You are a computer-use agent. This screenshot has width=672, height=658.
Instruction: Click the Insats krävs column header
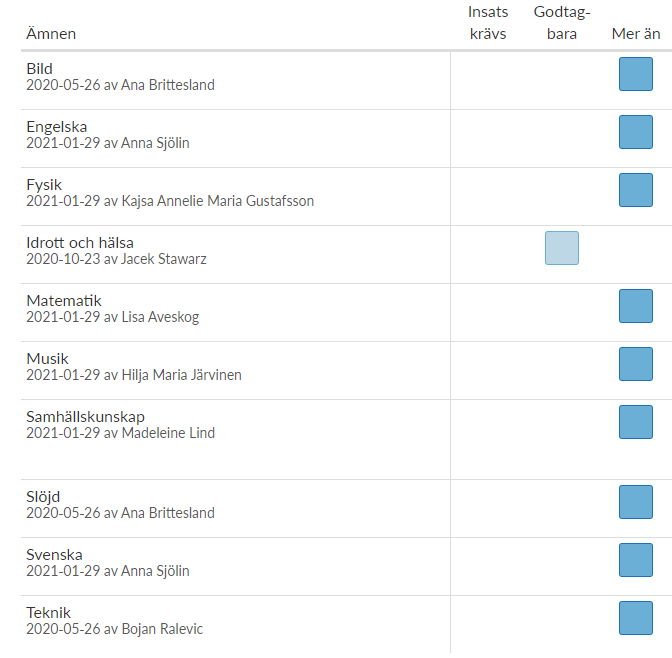pos(488,23)
